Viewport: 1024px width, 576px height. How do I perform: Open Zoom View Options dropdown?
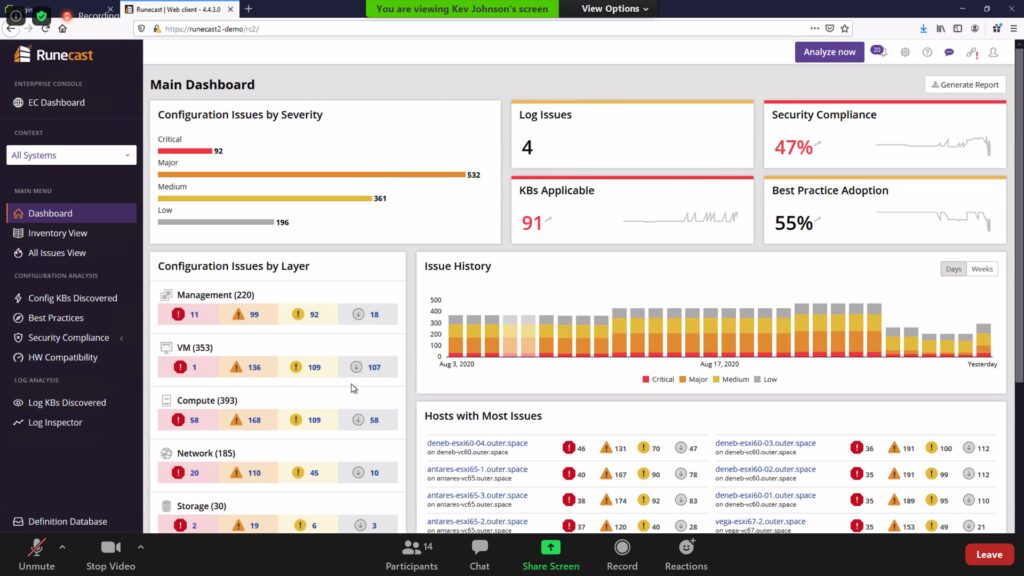[x=615, y=8]
